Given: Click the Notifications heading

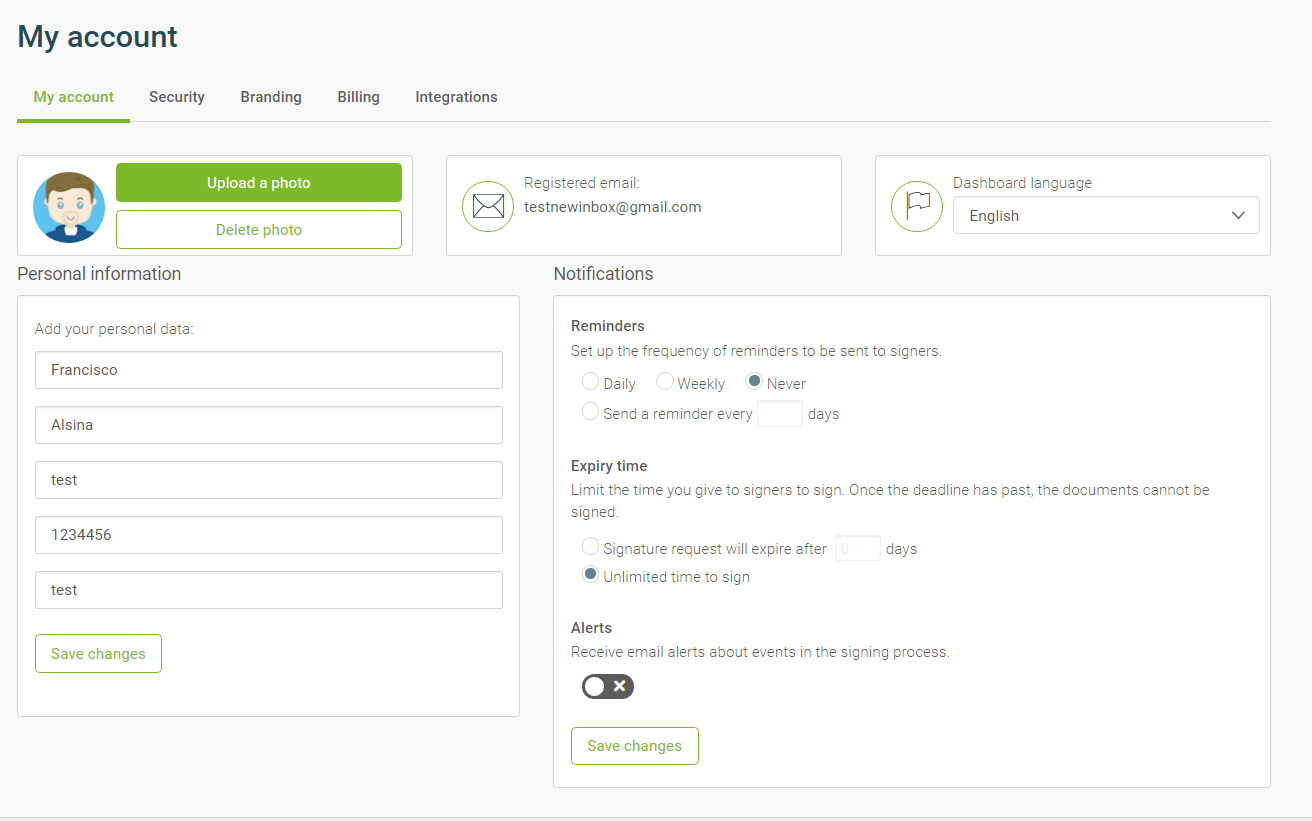Looking at the screenshot, I should (x=603, y=274).
